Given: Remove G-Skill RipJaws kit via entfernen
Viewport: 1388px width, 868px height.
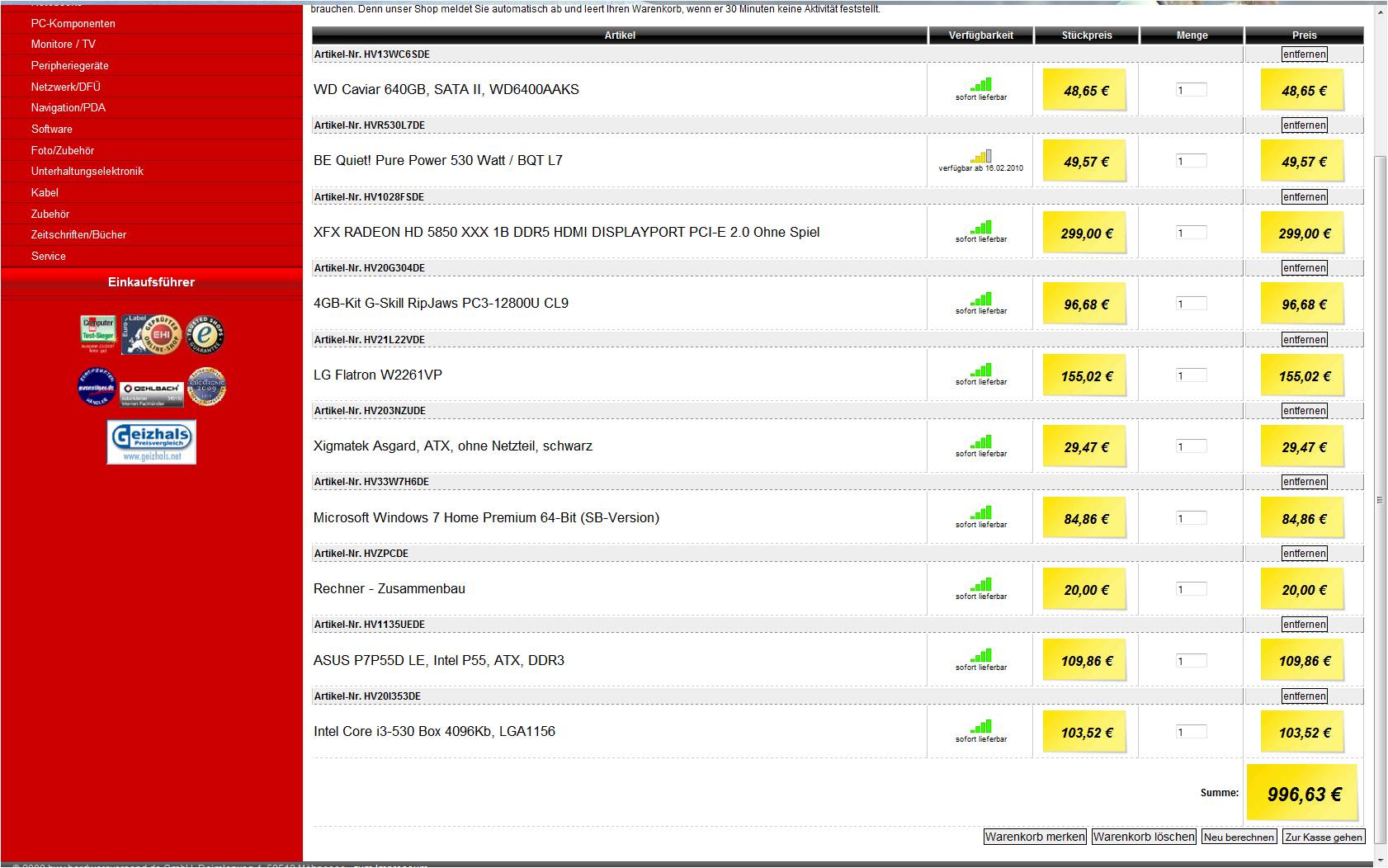Looking at the screenshot, I should (1304, 268).
